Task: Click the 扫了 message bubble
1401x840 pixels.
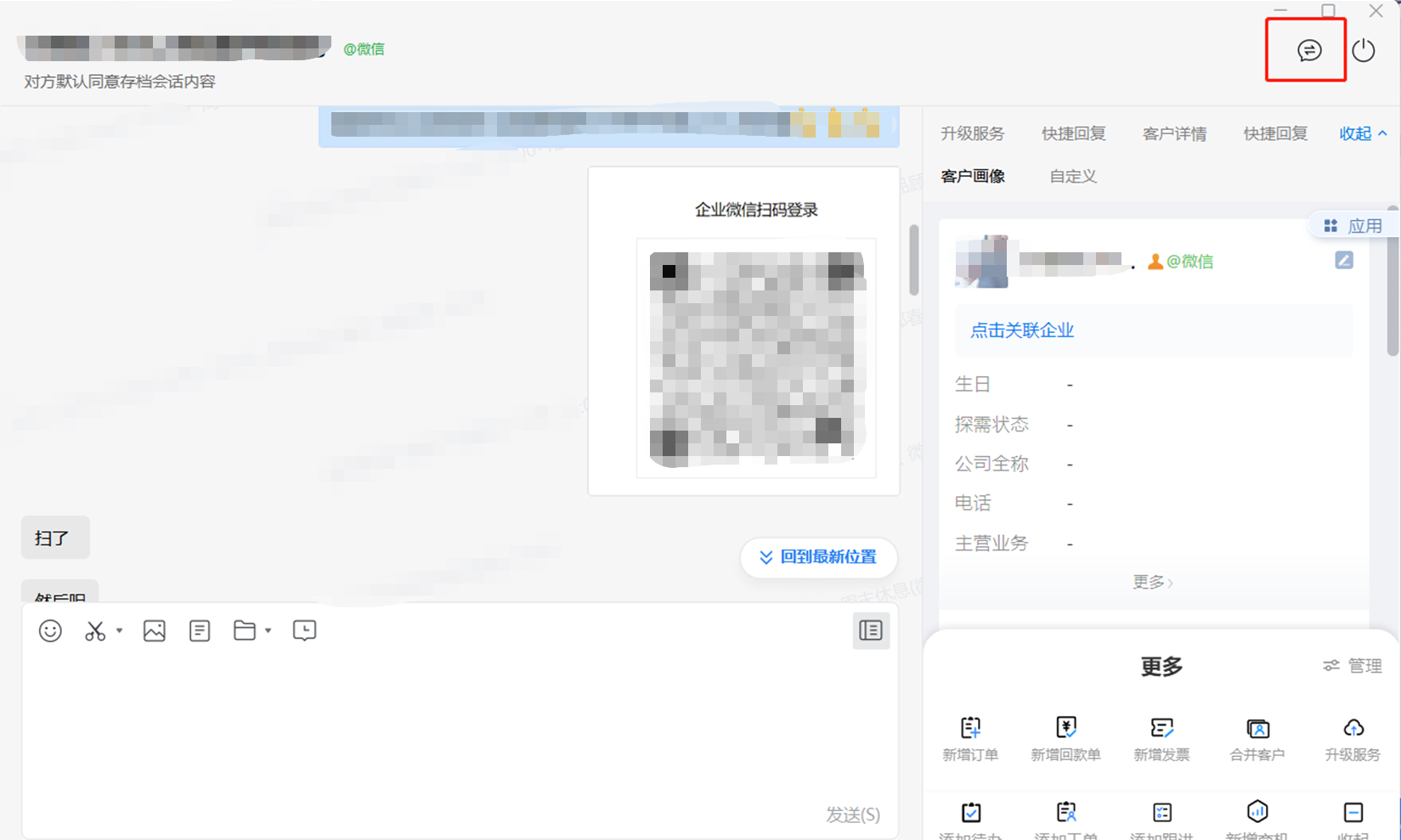Action: point(55,538)
